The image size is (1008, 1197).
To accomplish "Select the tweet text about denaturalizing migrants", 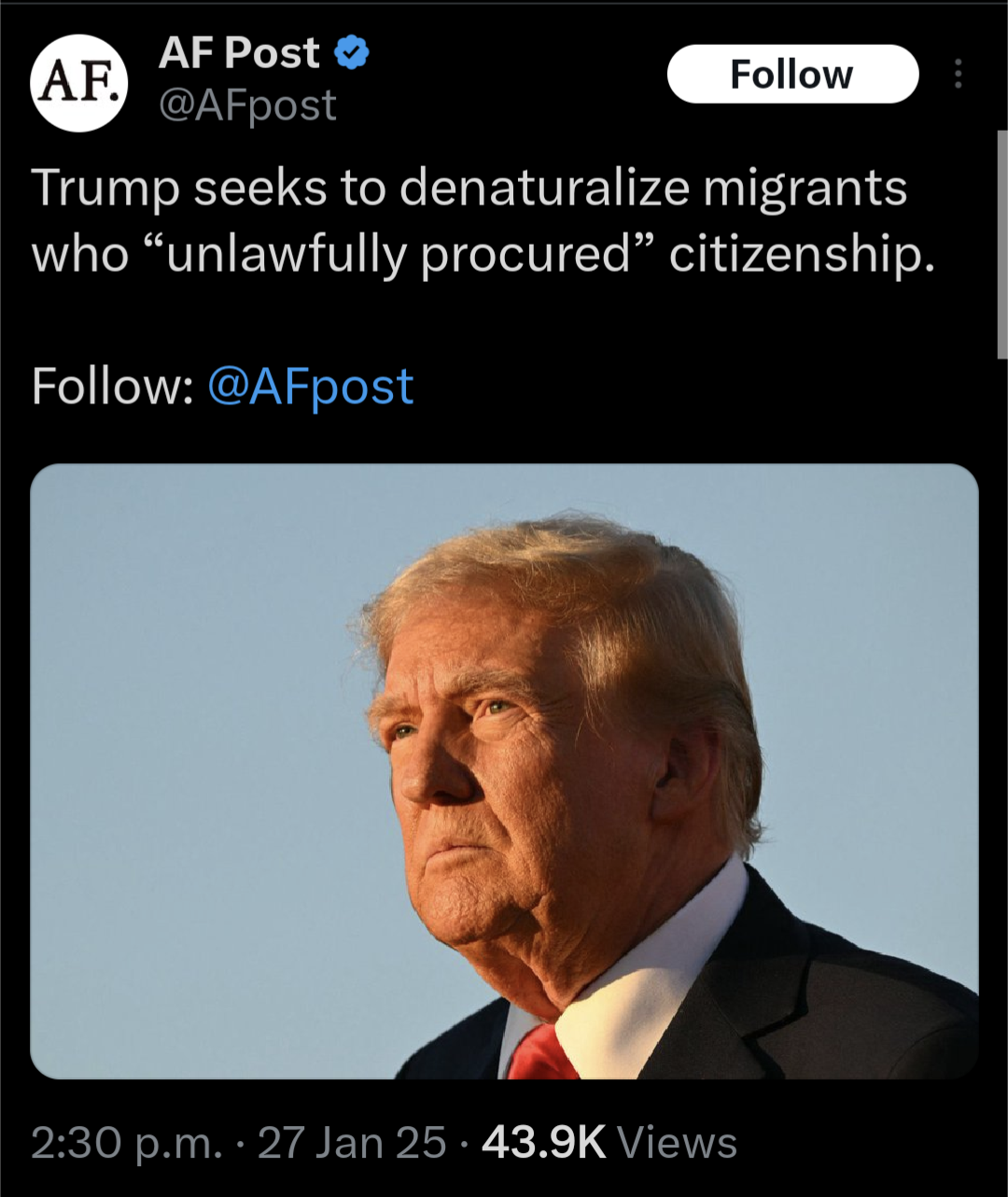I will point(483,220).
